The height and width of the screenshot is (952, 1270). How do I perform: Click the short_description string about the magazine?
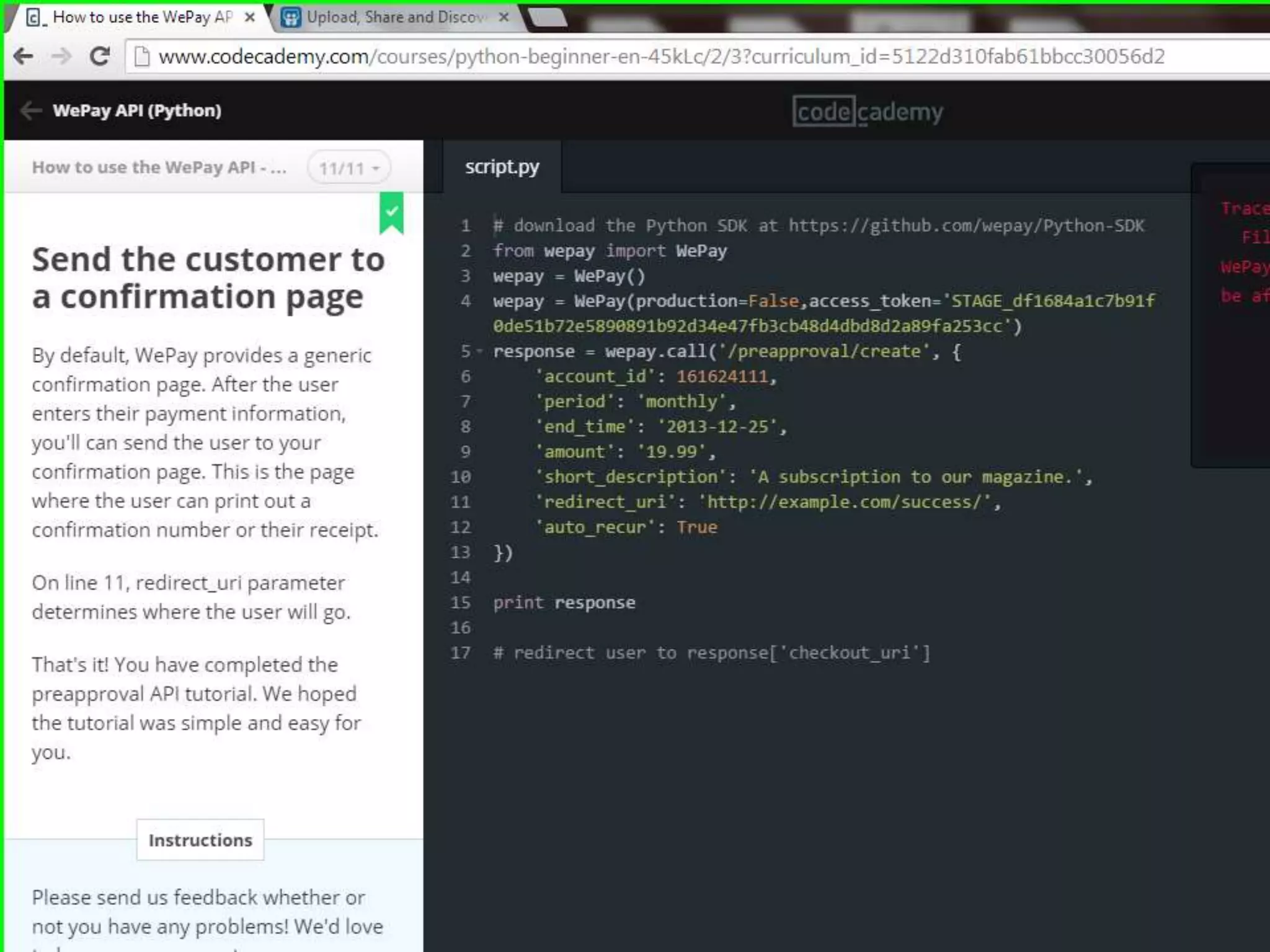[x=915, y=477]
